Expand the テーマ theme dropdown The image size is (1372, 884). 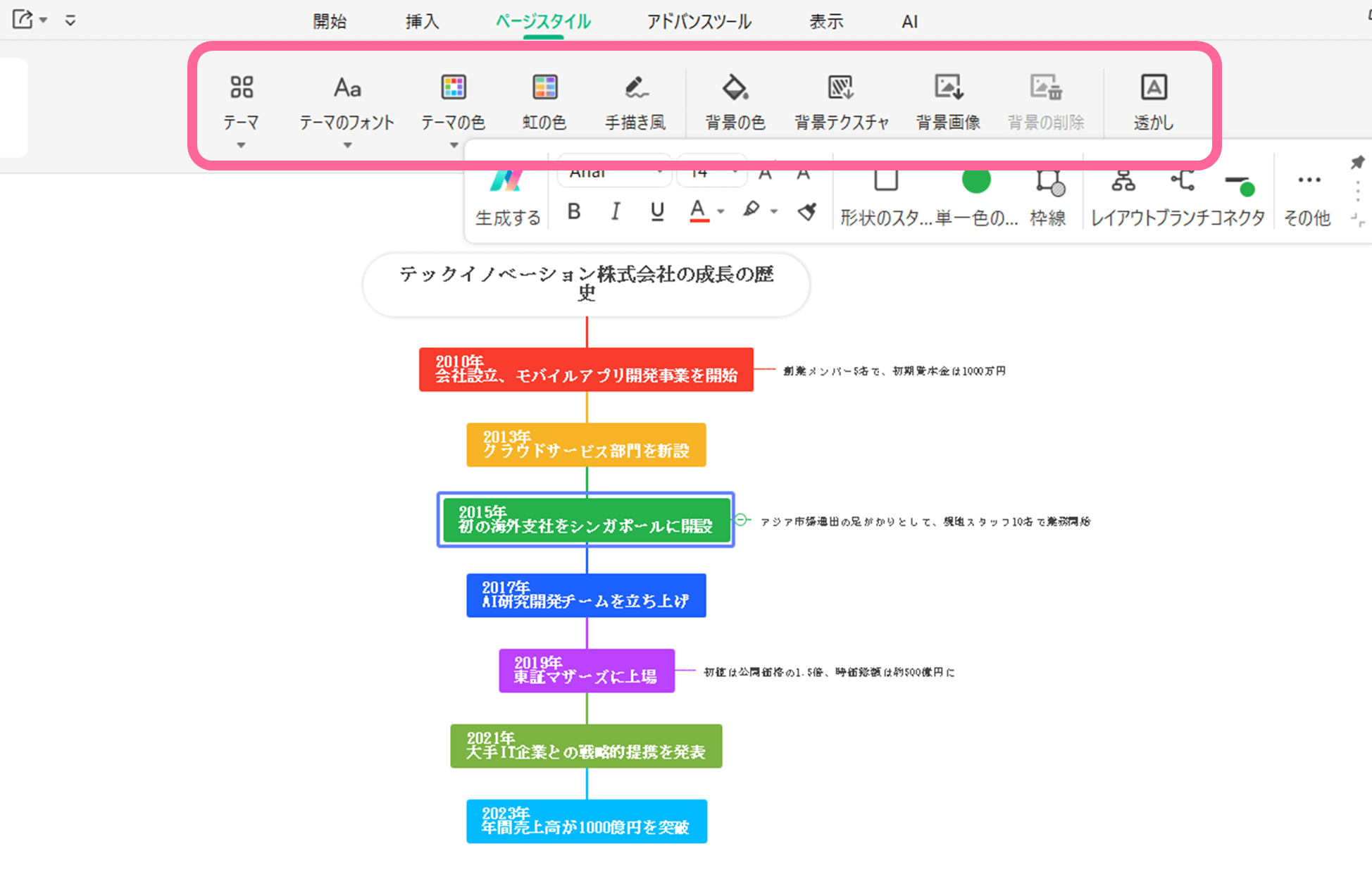(x=241, y=144)
